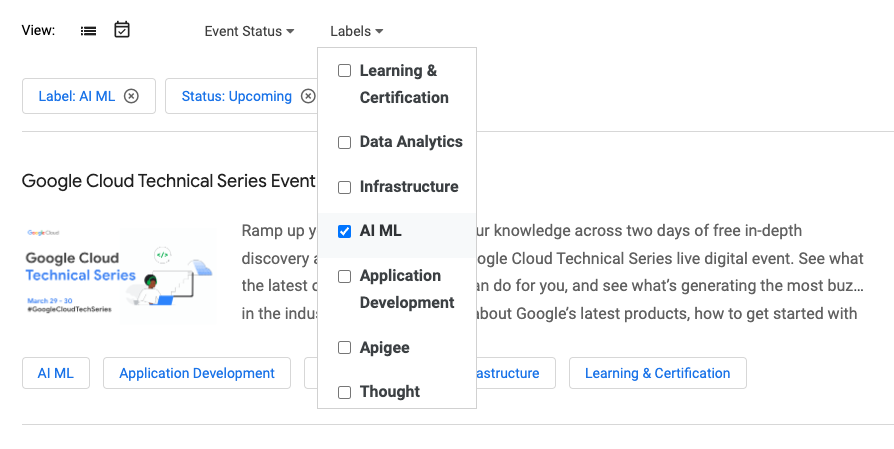Image resolution: width=894 pixels, height=449 pixels.
Task: Click the AI ML tag button
Action: (56, 373)
